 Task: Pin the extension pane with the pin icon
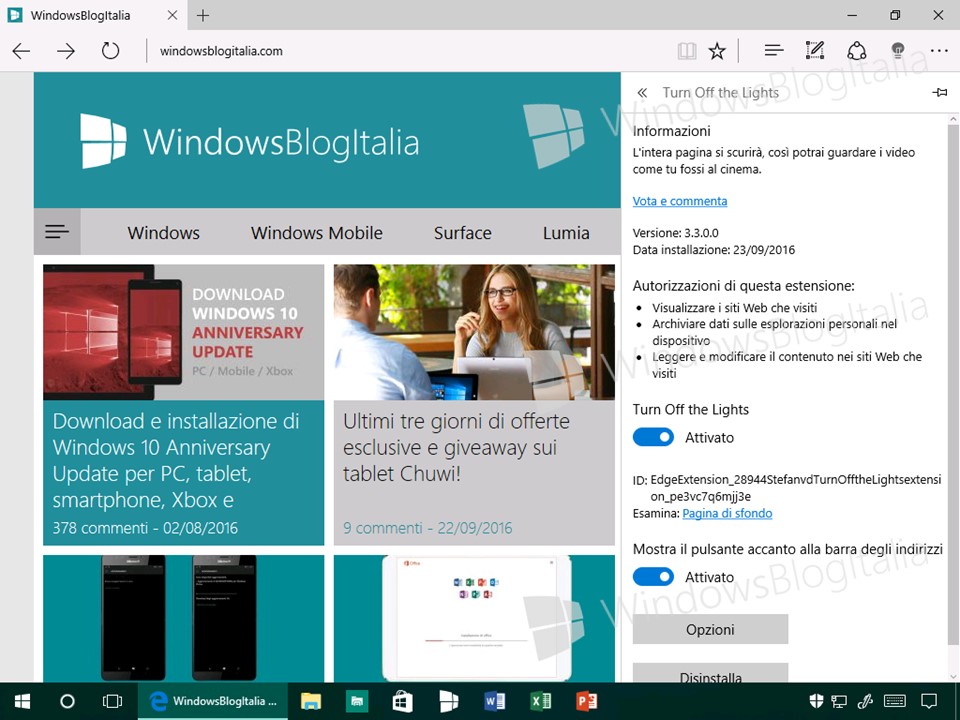(940, 92)
